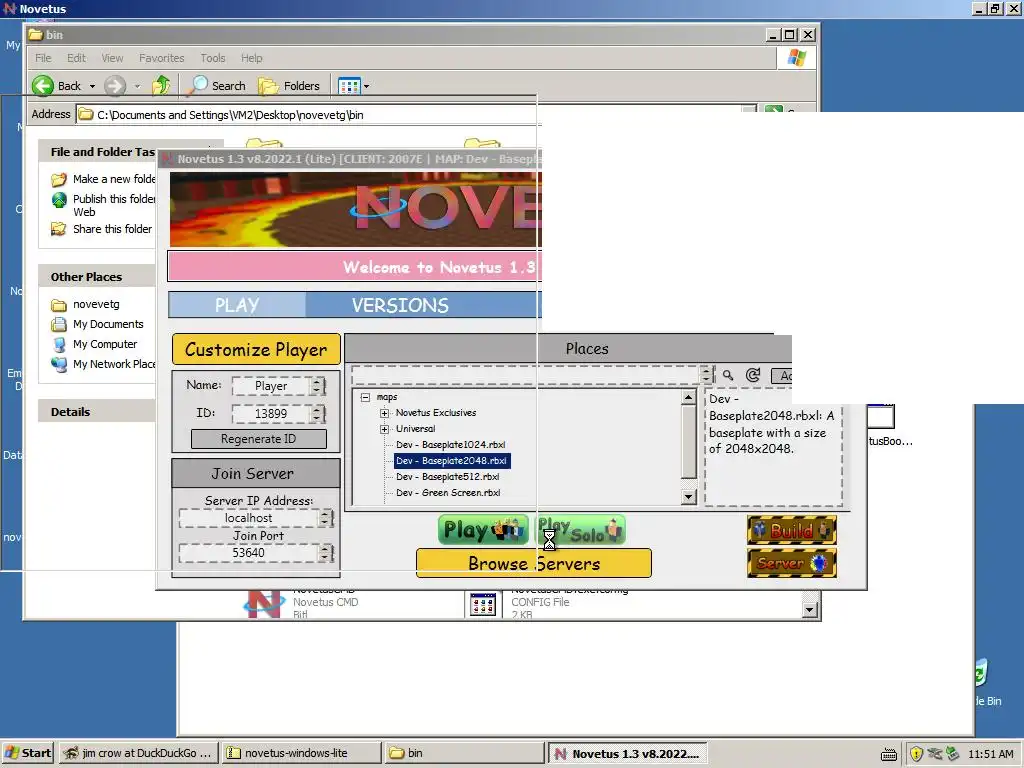
Task: Open the Forward history dropdown arrow
Action: pyautogui.click(x=137, y=86)
